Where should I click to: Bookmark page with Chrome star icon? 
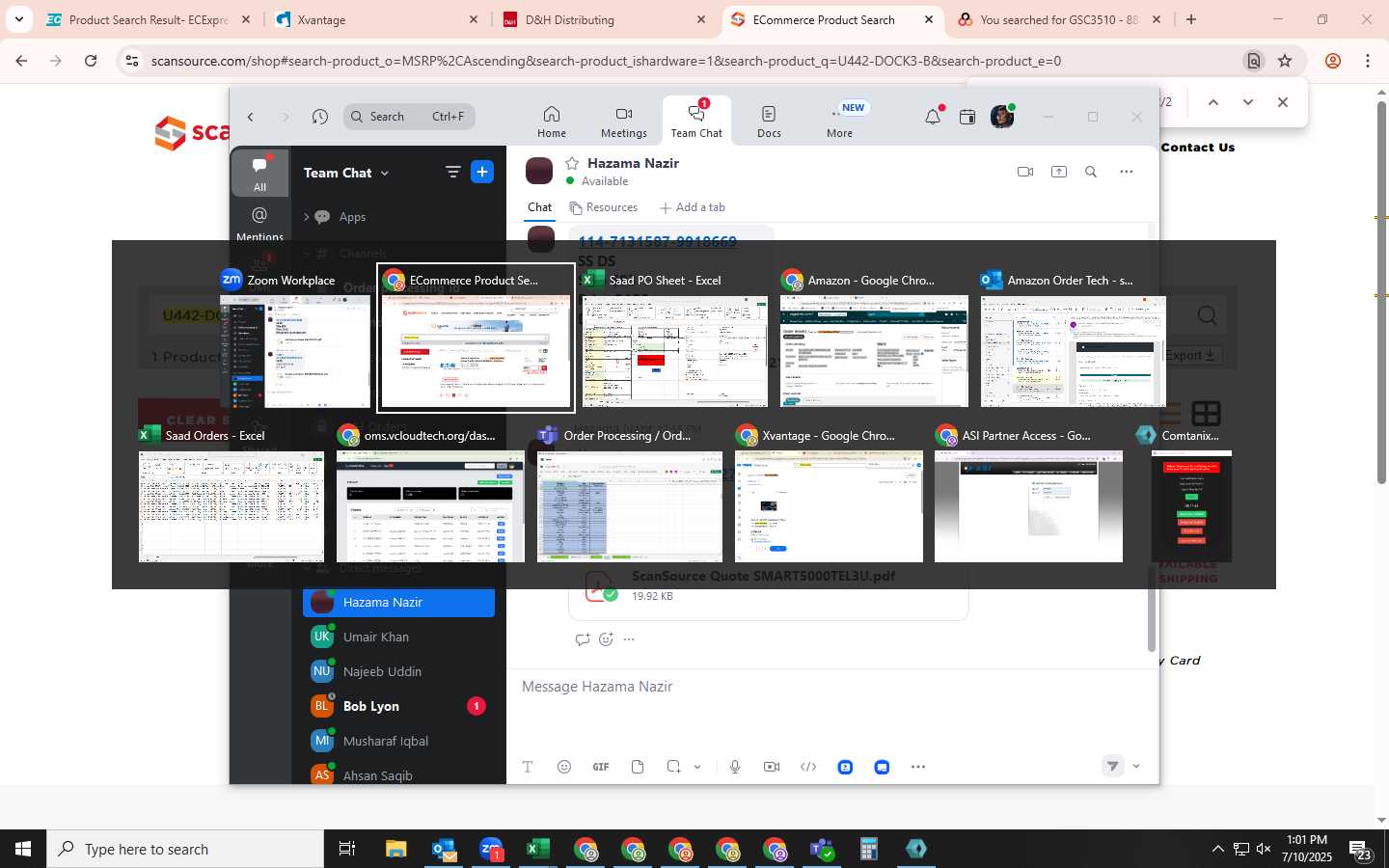coord(1285,61)
